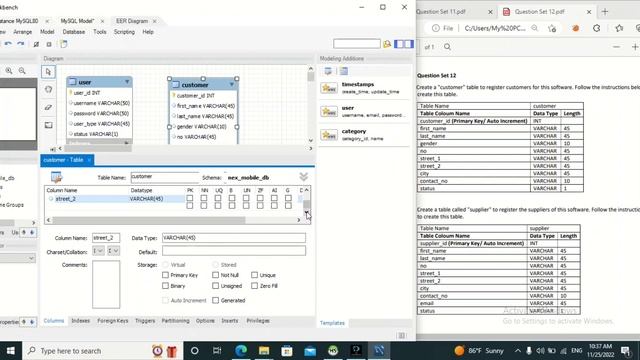The height and width of the screenshot is (360, 640).
Task: Enable the Not Null checkbox
Action: click(216, 275)
